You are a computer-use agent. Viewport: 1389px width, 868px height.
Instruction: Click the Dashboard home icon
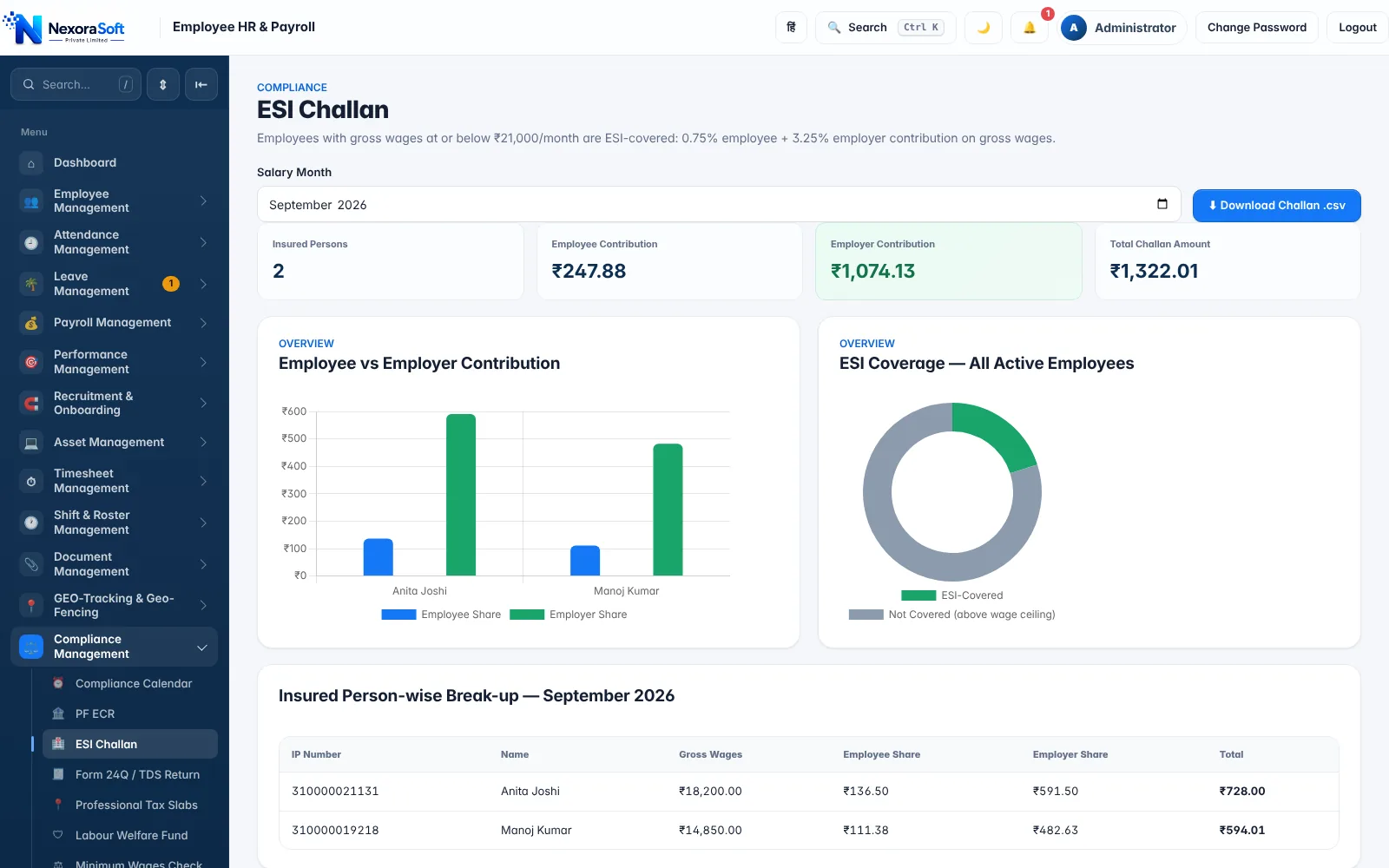[x=31, y=163]
